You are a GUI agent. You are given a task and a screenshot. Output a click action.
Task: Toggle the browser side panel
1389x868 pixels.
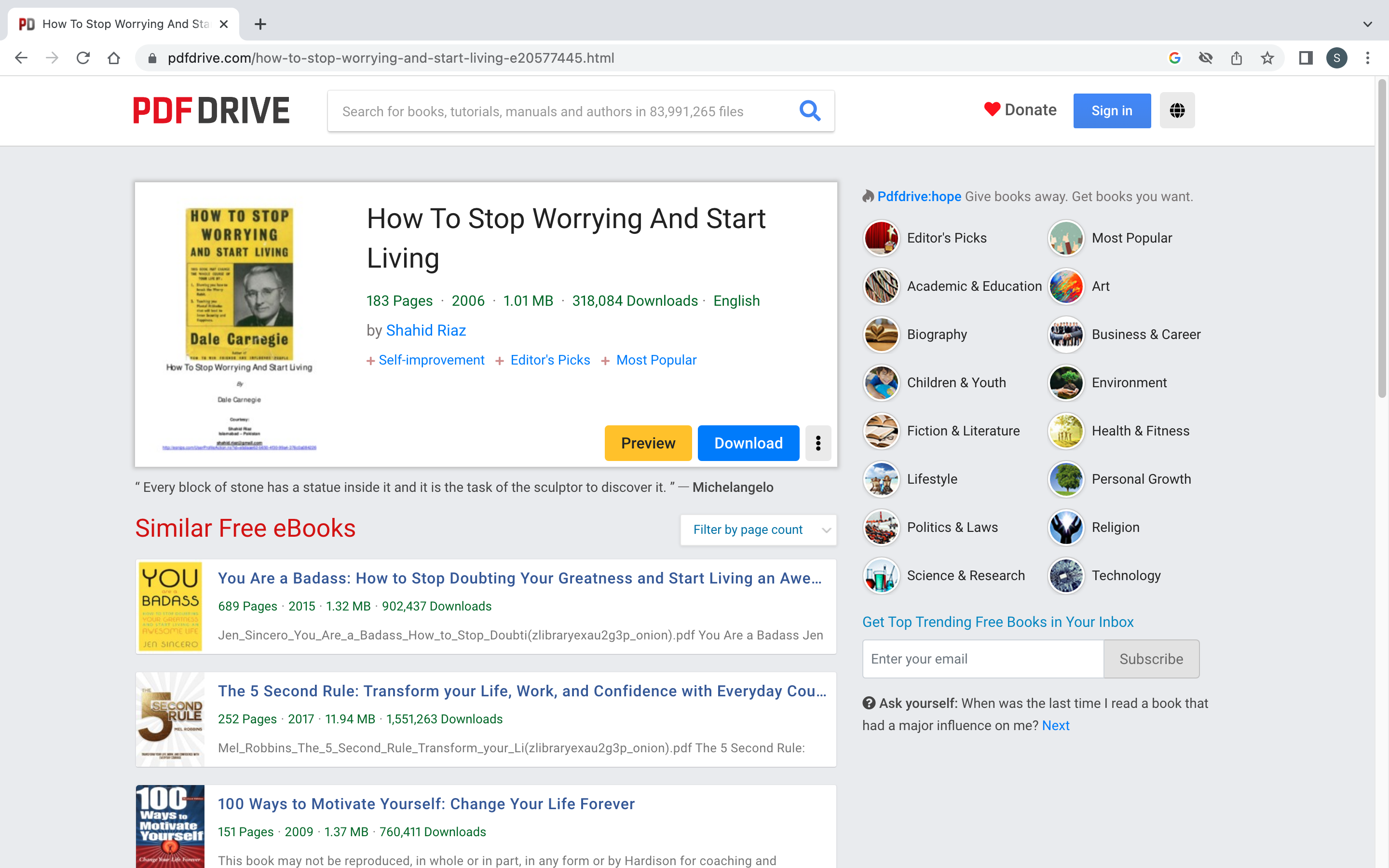tap(1306, 58)
